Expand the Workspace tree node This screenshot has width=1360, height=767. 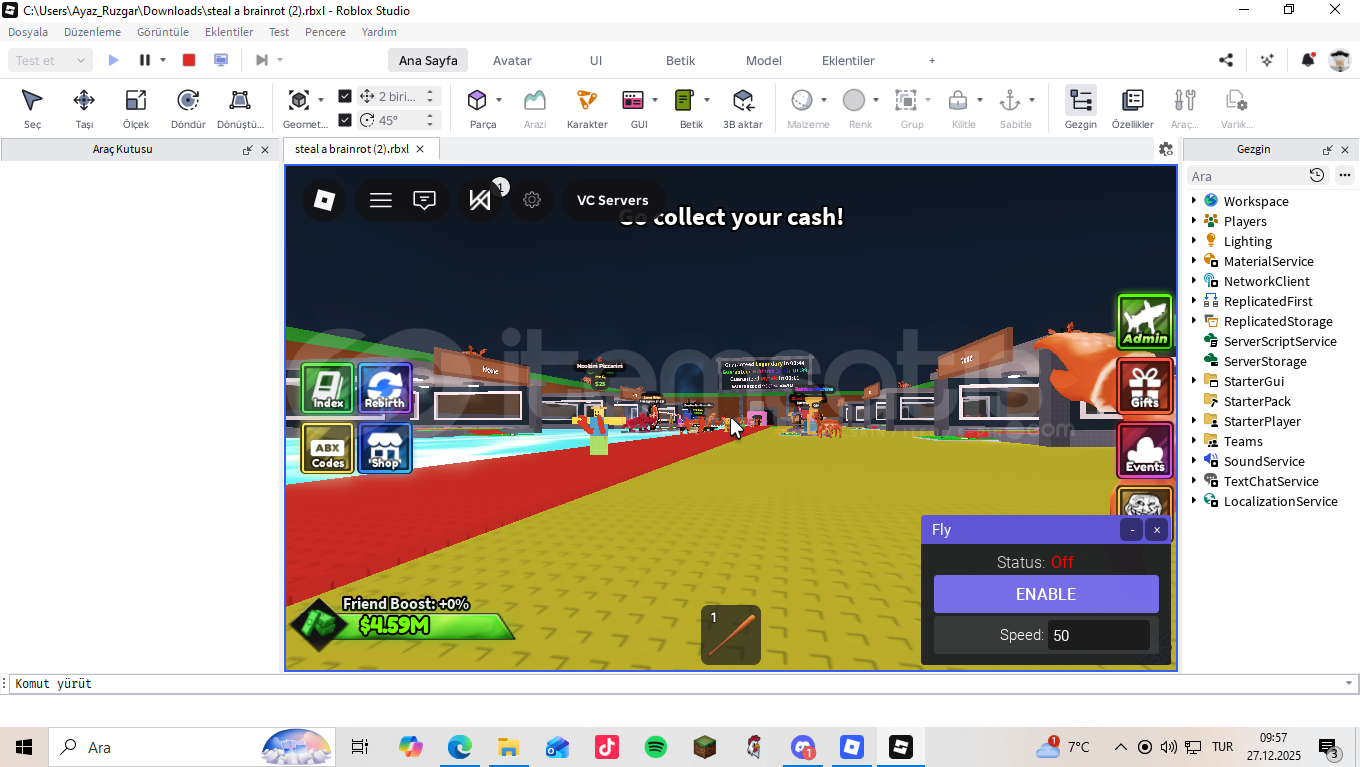pyautogui.click(x=1194, y=201)
